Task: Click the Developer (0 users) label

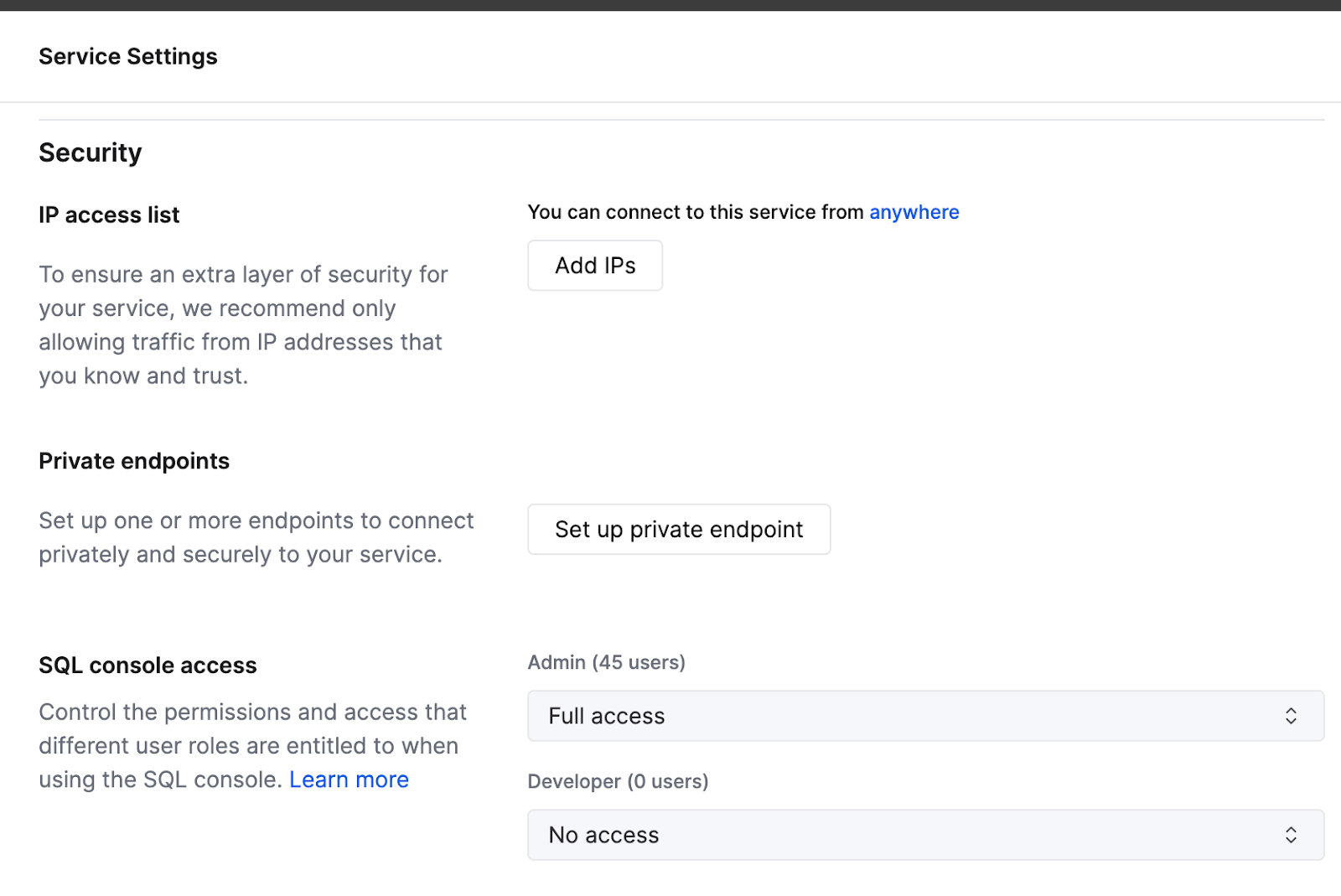Action: click(x=618, y=781)
